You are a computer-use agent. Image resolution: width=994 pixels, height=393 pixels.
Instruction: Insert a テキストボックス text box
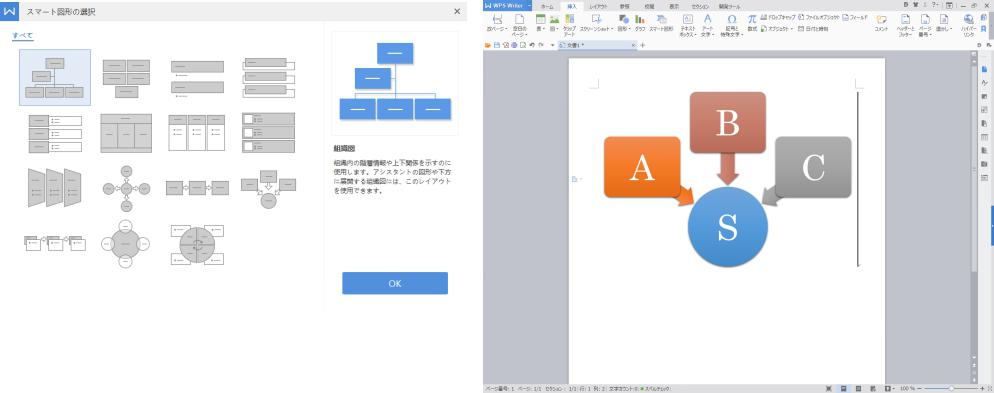point(687,25)
